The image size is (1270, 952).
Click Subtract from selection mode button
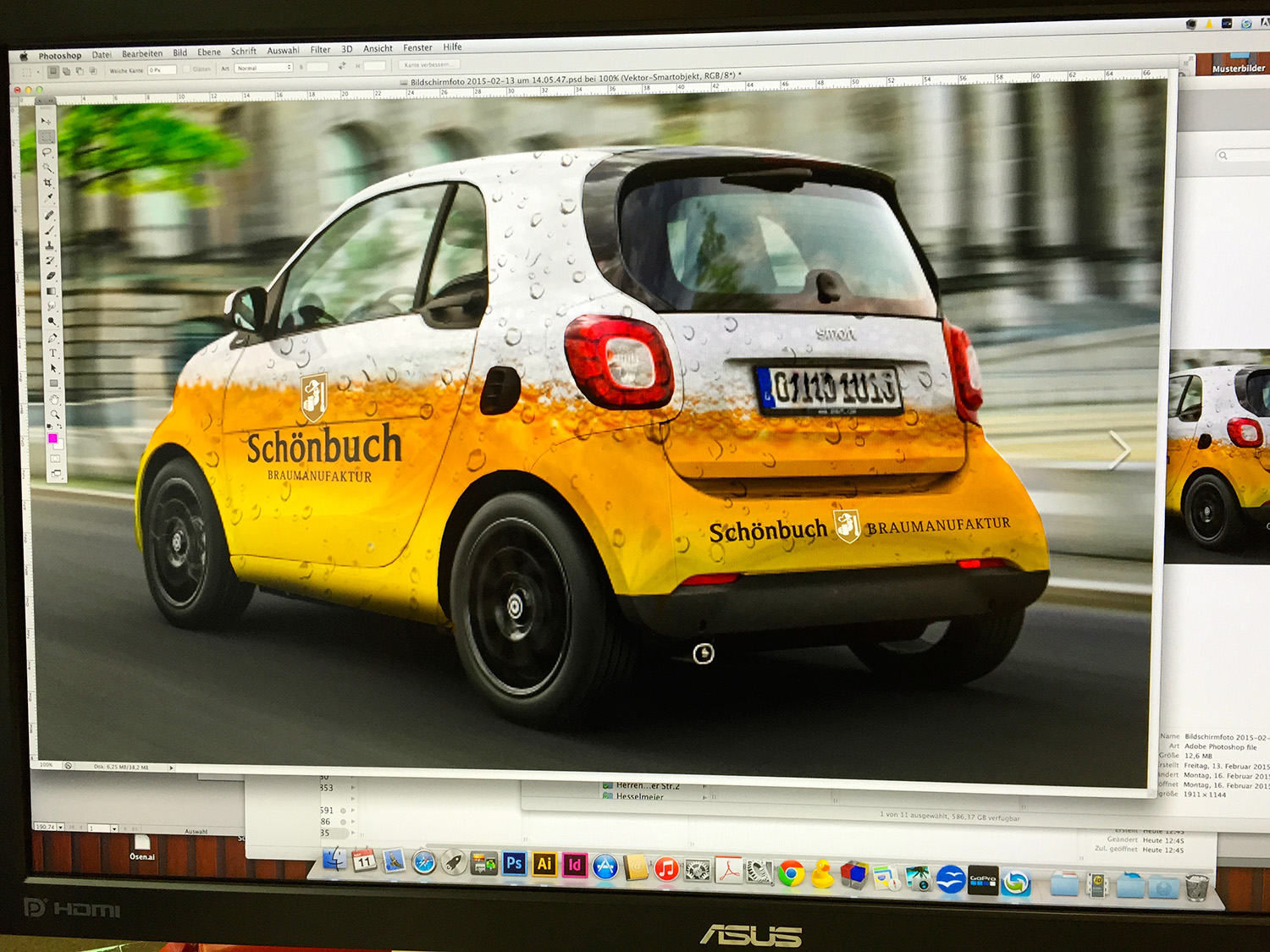point(80,71)
